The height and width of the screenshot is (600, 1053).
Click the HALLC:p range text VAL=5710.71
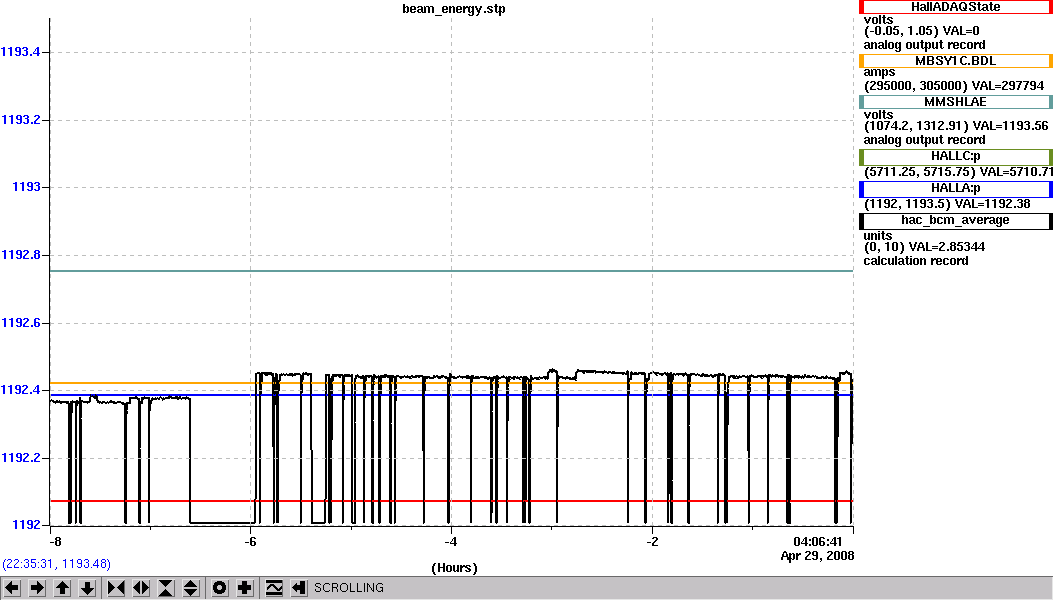click(x=1015, y=171)
